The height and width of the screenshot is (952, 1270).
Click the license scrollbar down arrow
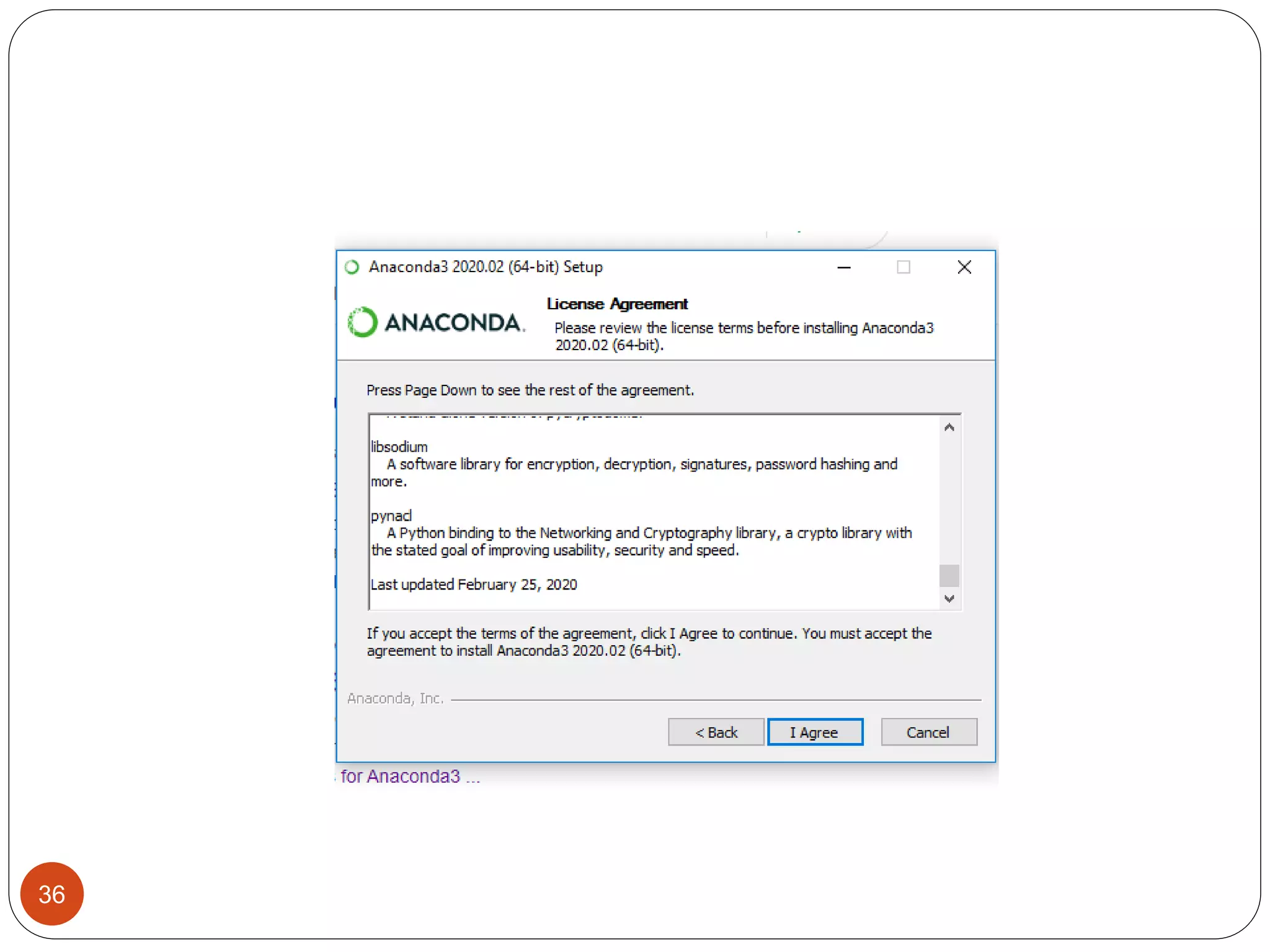[x=949, y=599]
